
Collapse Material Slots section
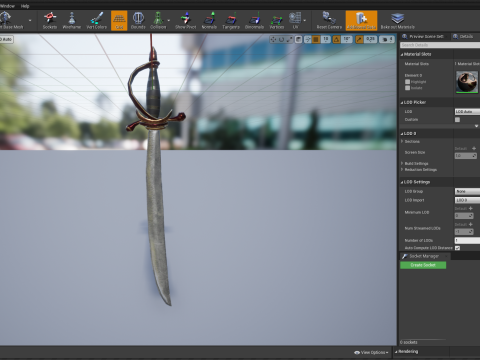click(x=402, y=54)
